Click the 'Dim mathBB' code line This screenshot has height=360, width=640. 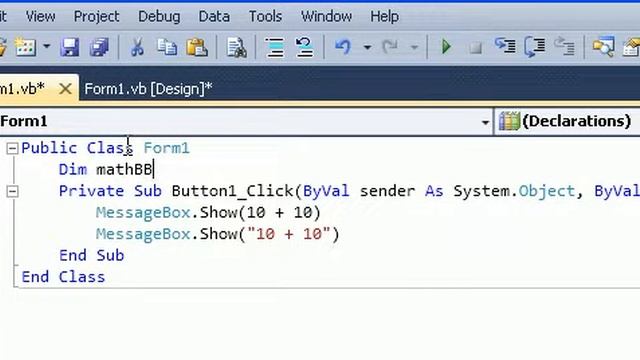click(106, 169)
